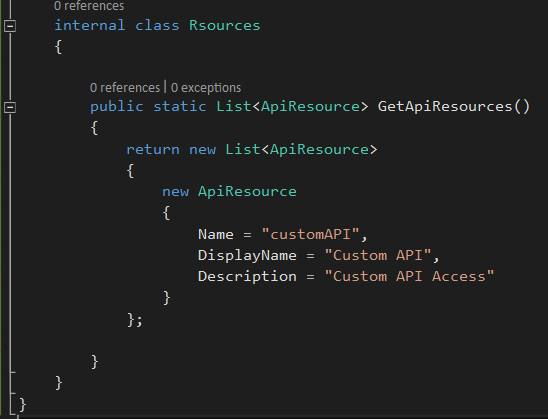Click the GetApiResources method name
This screenshot has height=419, width=548.
pyautogui.click(x=445, y=107)
